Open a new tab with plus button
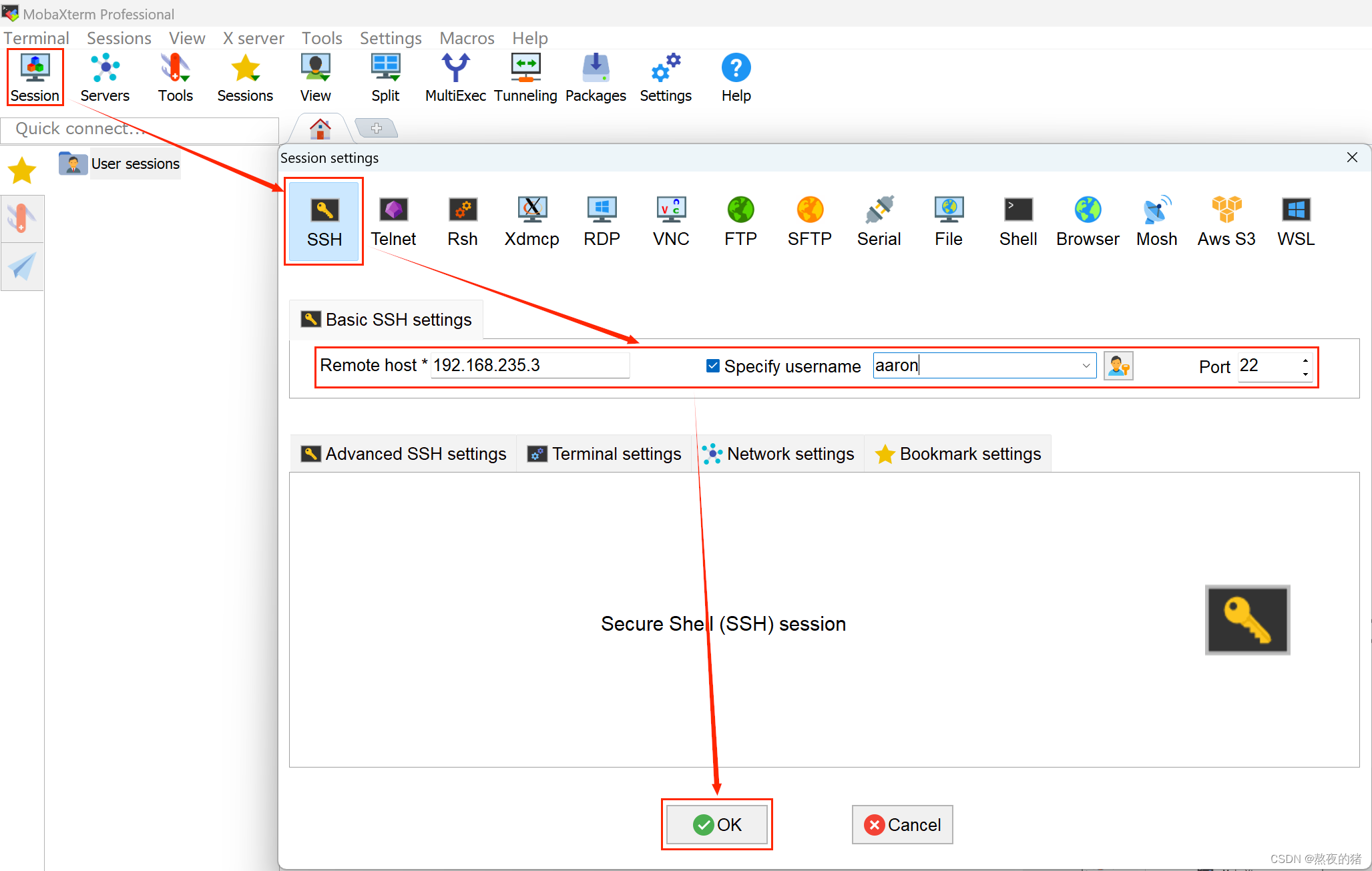 tap(377, 127)
